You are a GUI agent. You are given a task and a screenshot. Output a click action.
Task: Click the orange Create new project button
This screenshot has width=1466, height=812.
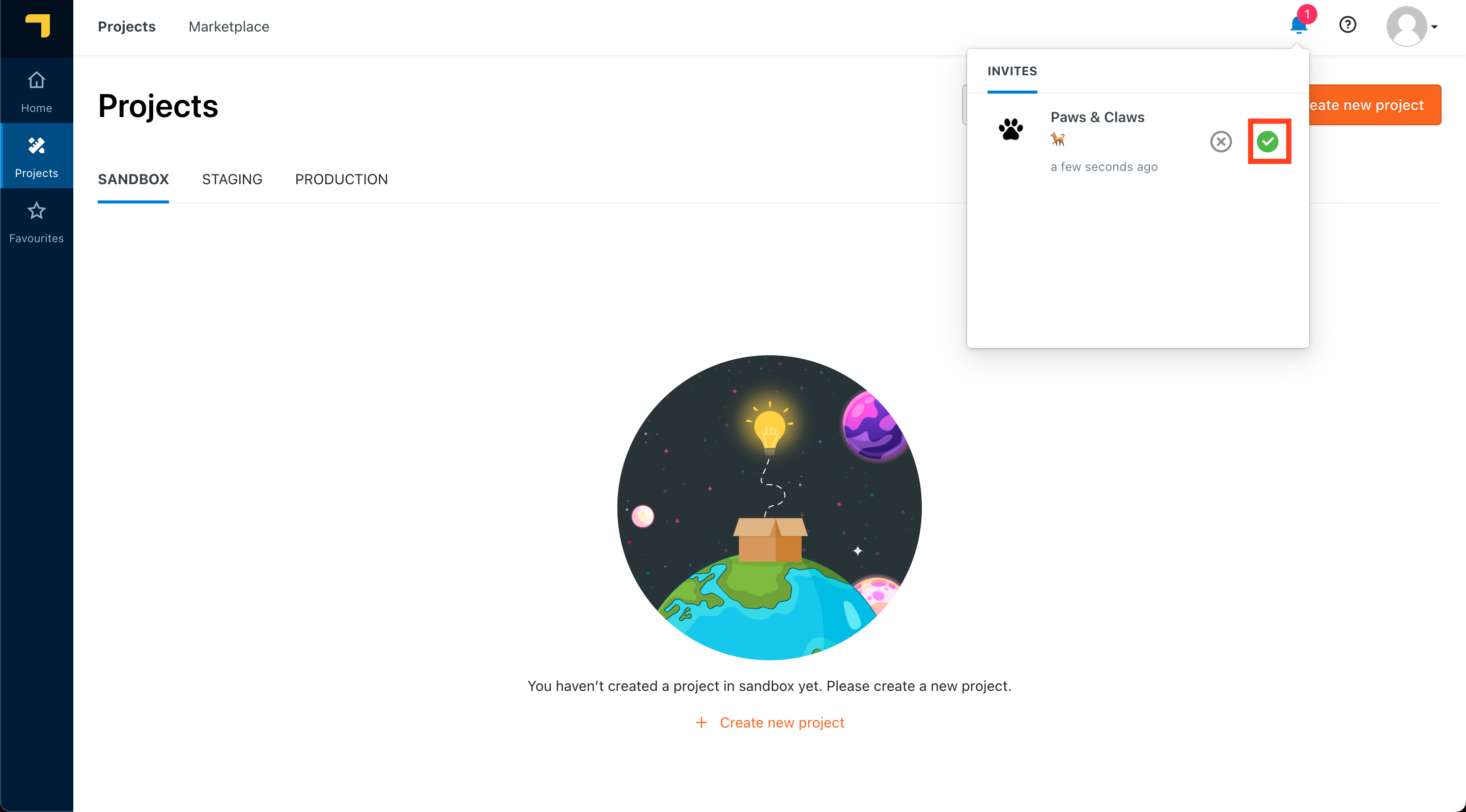1374,105
